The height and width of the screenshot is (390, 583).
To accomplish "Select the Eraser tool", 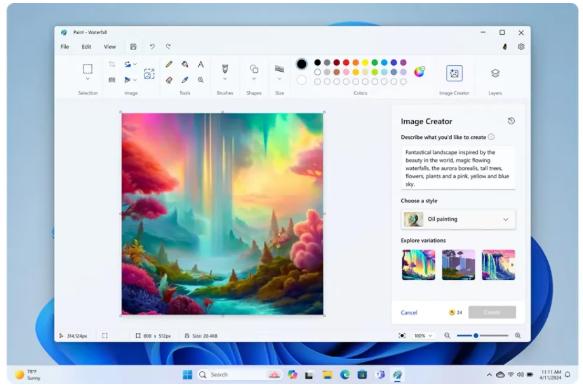I will (169, 80).
